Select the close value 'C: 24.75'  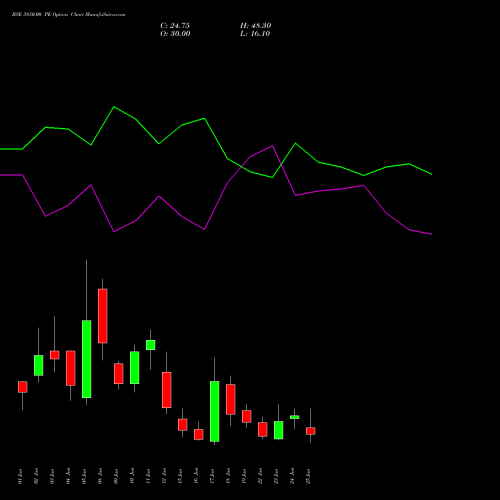tap(175, 26)
